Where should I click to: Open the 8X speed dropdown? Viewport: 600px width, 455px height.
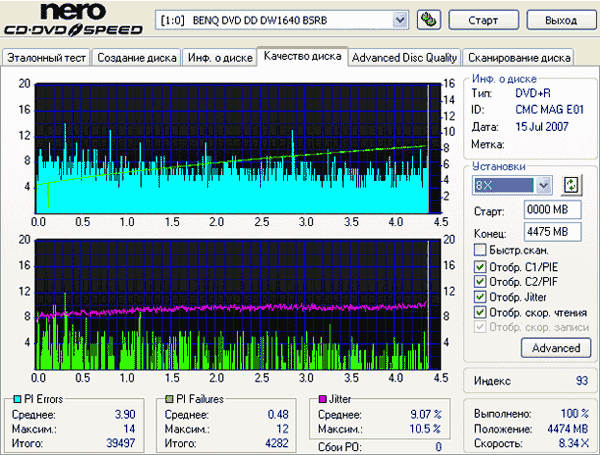coord(544,186)
